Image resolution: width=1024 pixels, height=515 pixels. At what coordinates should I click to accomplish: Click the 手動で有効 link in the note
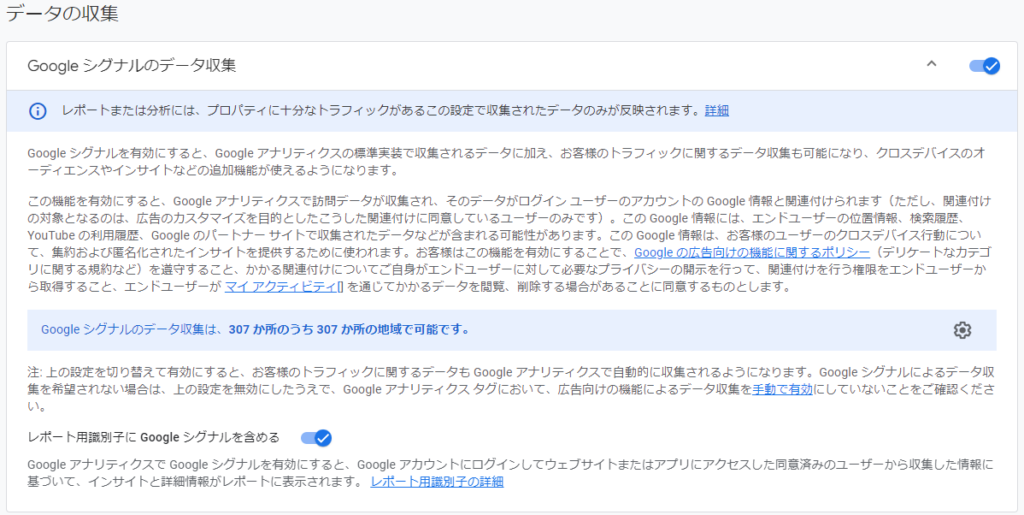tap(784, 390)
